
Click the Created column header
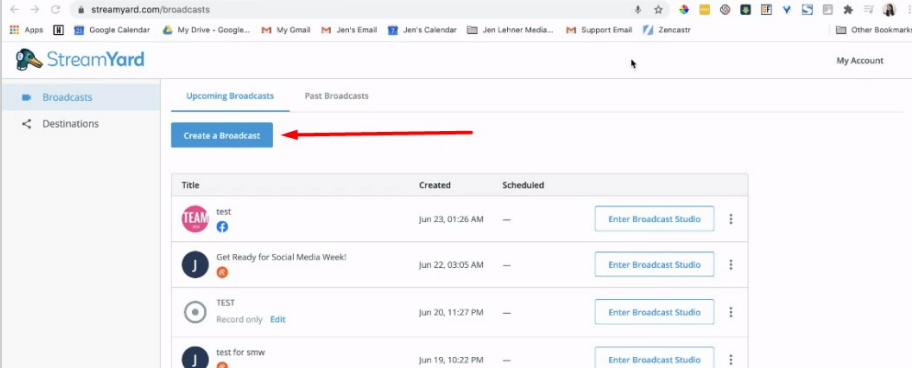[x=434, y=185]
